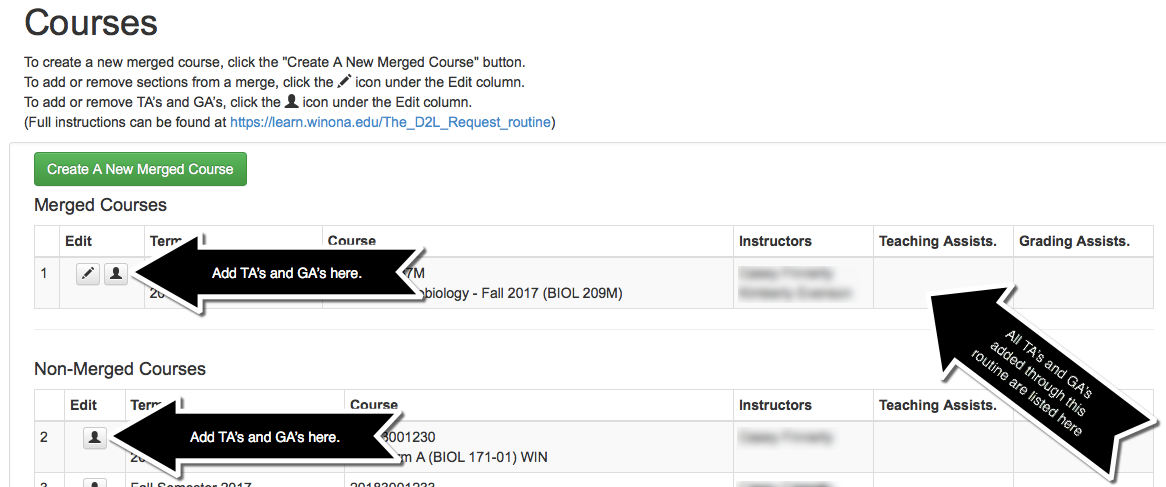Click the Instructors header in Merged Courses table
1166x487 pixels.
pyautogui.click(x=775, y=241)
